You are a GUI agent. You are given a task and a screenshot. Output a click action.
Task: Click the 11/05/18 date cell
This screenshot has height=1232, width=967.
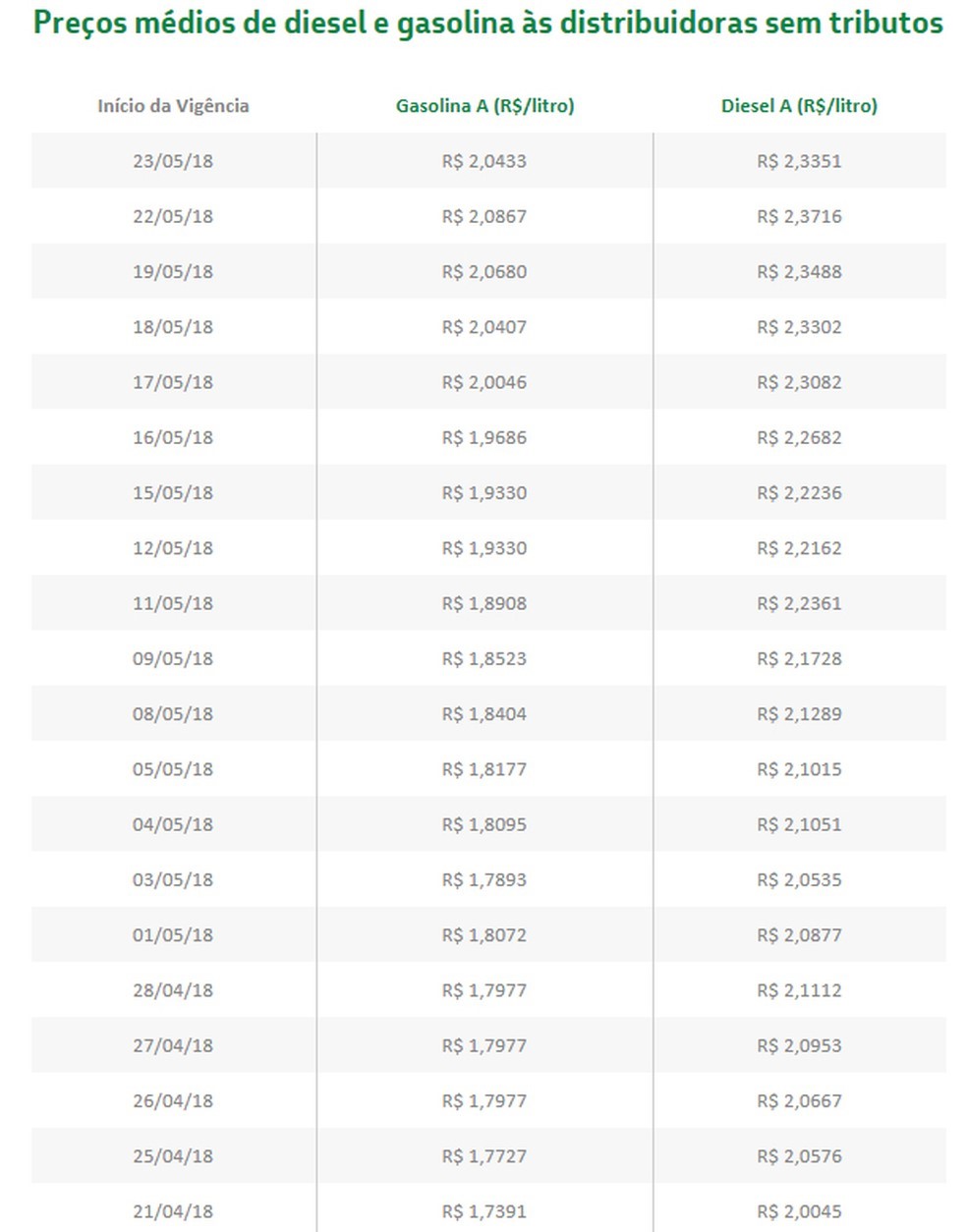click(173, 603)
